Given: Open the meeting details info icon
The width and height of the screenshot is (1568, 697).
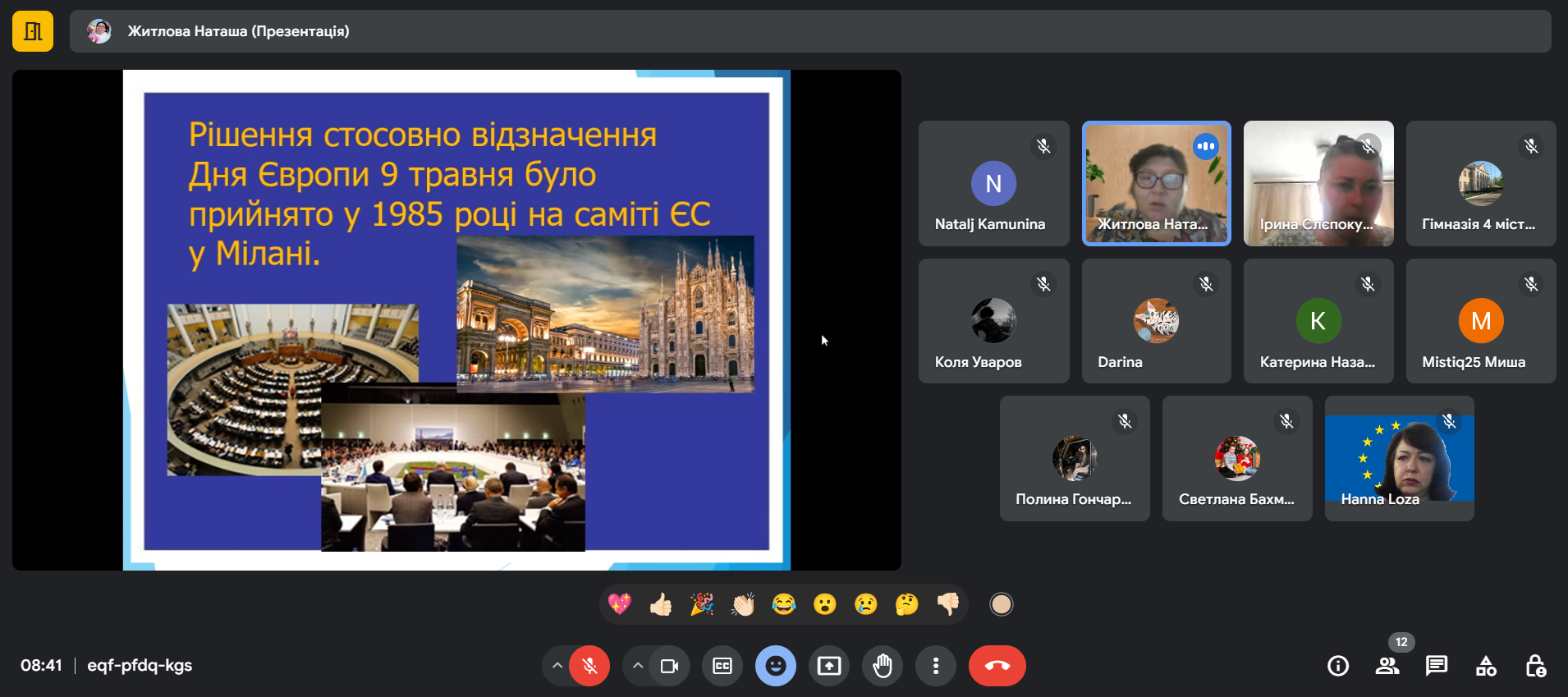Looking at the screenshot, I should click(x=1338, y=666).
